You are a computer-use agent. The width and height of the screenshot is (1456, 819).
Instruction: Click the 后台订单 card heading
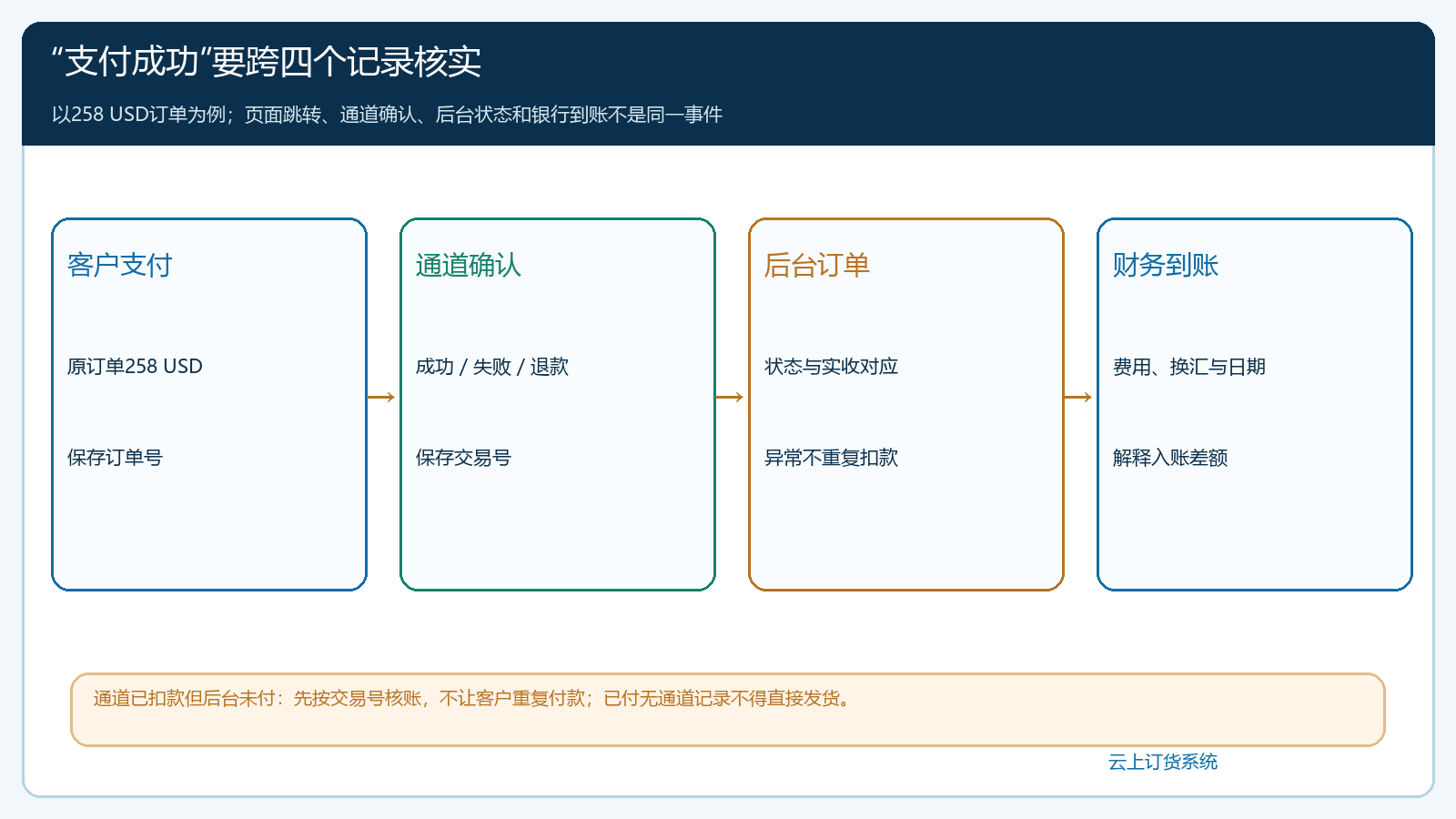[x=816, y=265]
